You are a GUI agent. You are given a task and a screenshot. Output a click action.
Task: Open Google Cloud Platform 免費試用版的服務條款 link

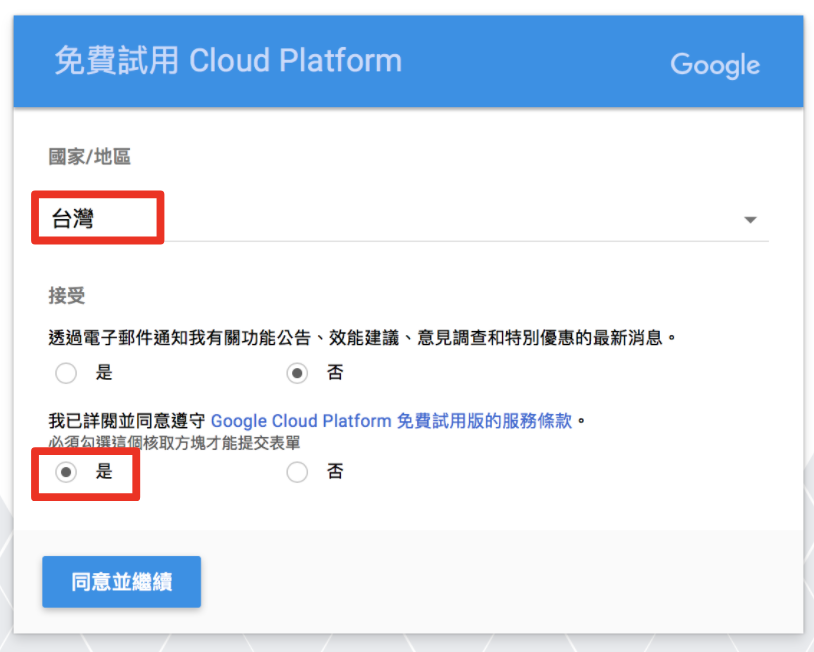[x=391, y=420]
